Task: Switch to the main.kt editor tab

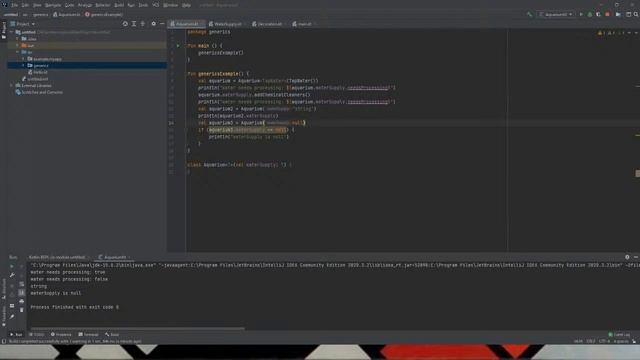Action: [x=304, y=24]
